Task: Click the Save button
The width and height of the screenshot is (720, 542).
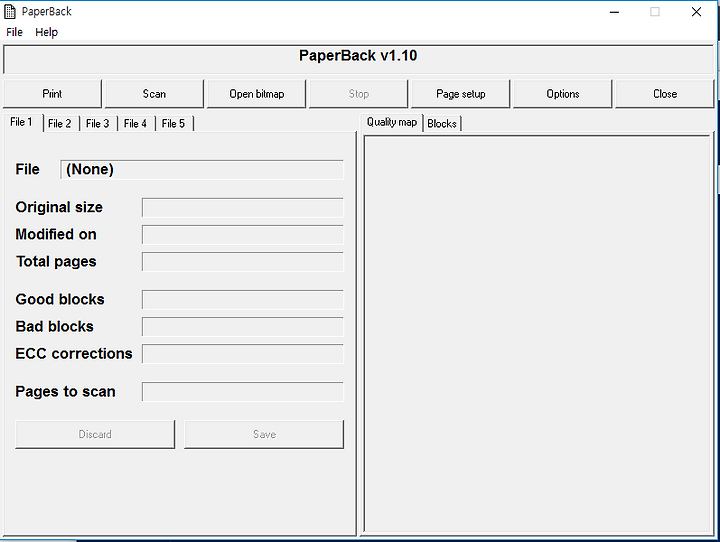Action: [264, 434]
